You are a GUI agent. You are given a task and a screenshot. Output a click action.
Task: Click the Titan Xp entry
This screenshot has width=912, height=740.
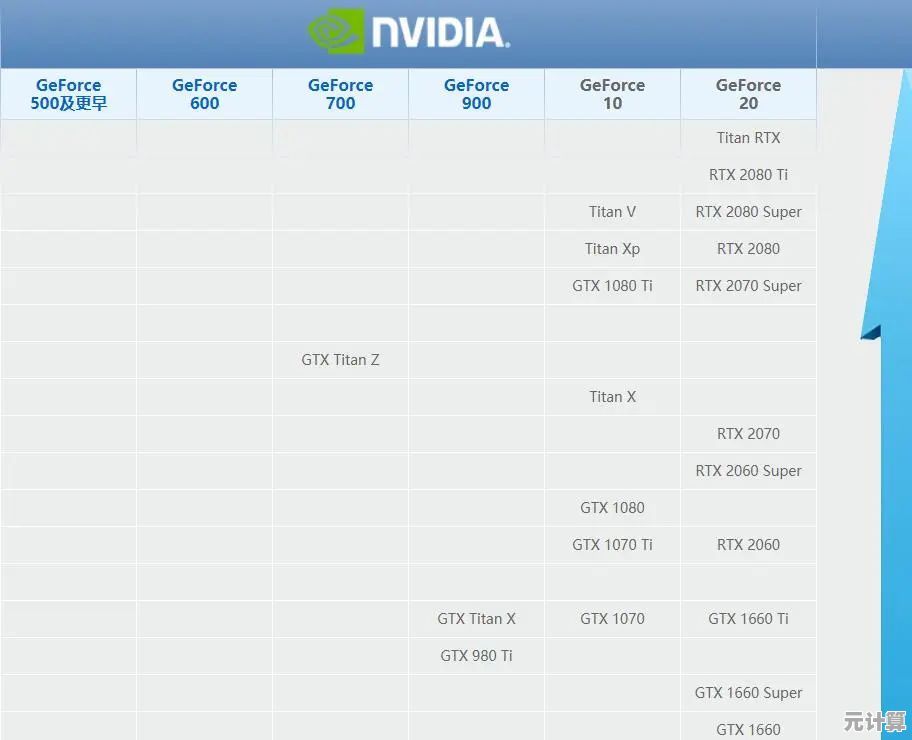612,249
